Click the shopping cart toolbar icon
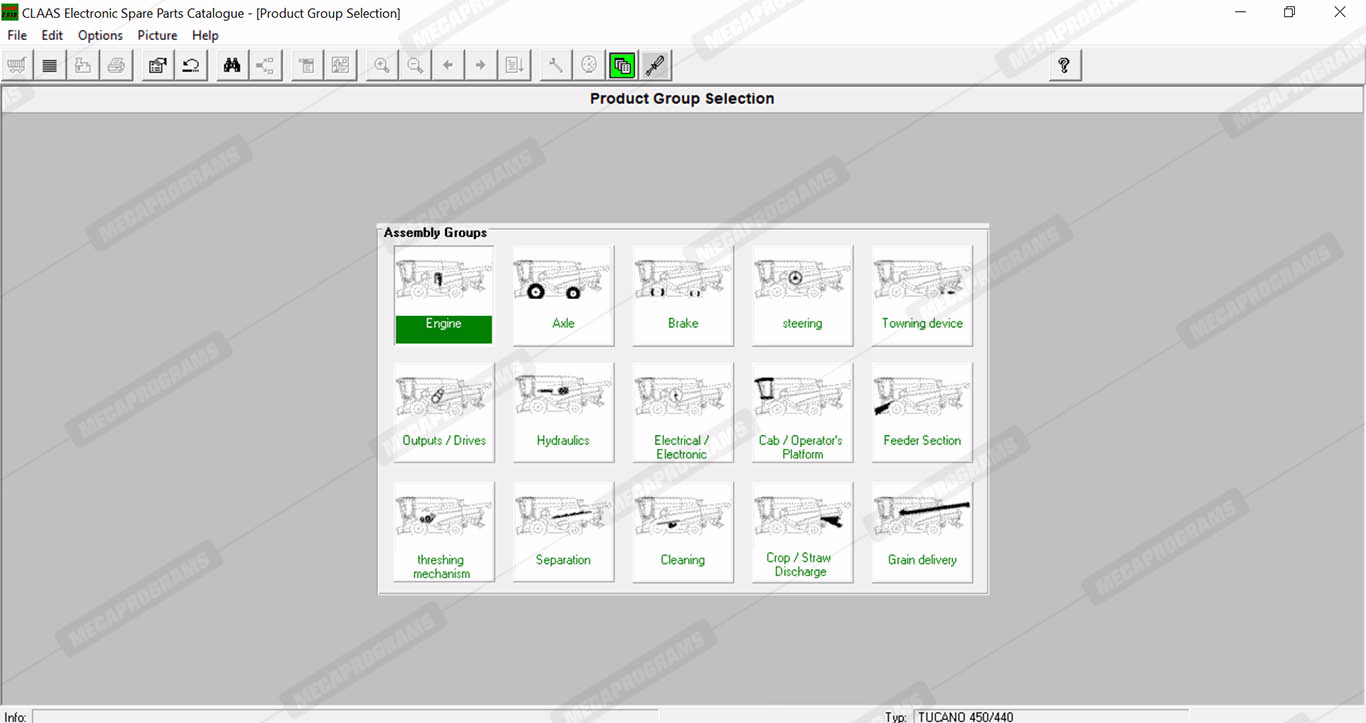Viewport: 1366px width, 723px height. 16,66
